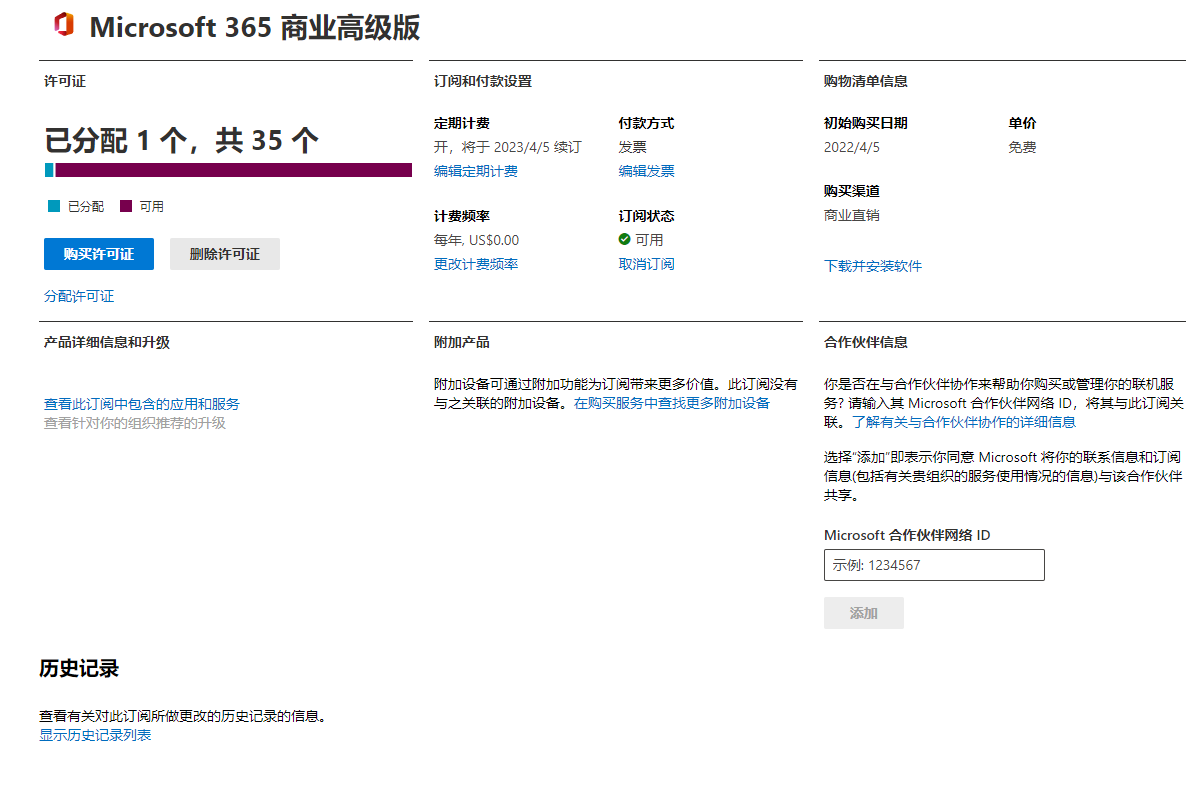1186x797 pixels.
Task: Click the purple available license bar
Action: (233, 170)
